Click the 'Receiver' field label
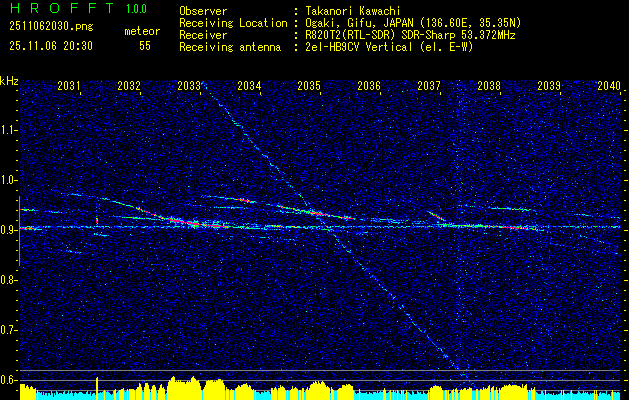Viewport: 629px width, 400px height. point(203,35)
